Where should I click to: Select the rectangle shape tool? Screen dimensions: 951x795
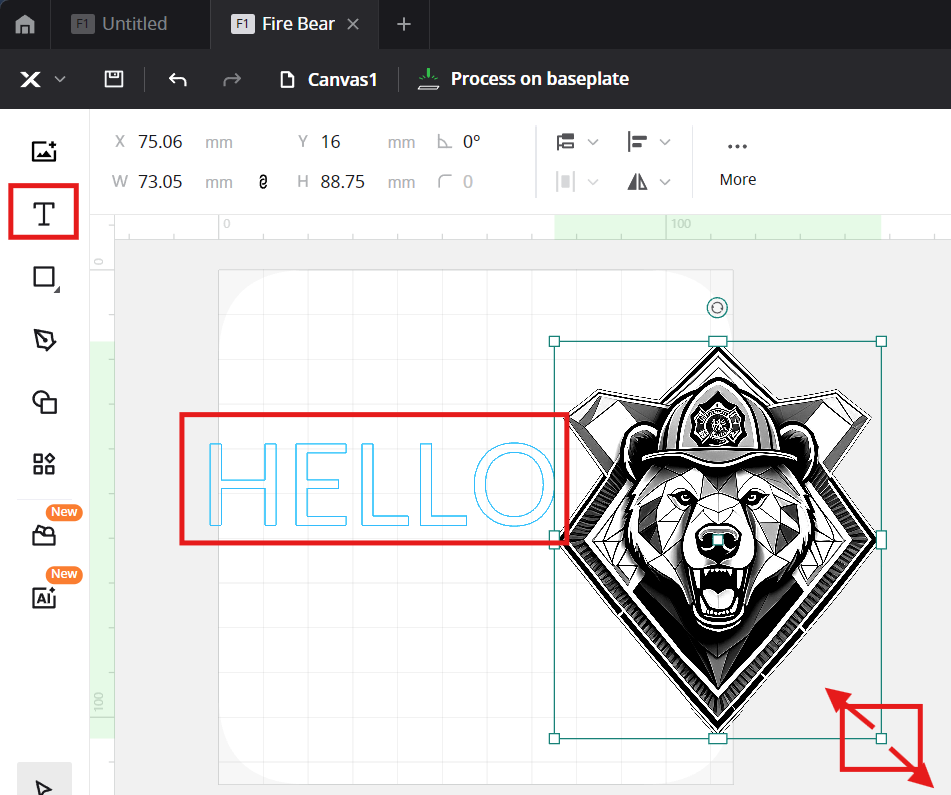pos(45,278)
